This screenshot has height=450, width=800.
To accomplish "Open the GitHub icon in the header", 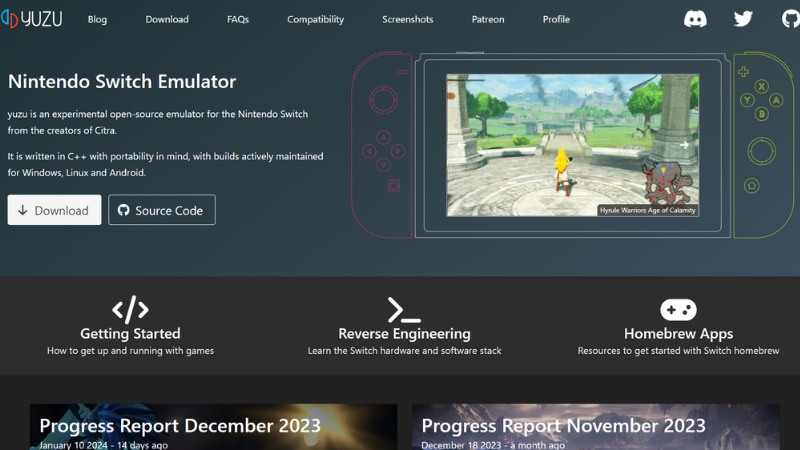I will pyautogui.click(x=791, y=19).
